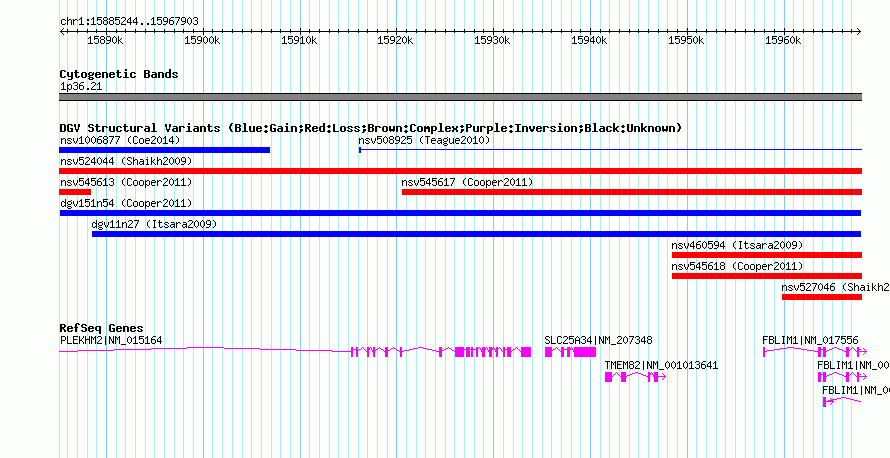This screenshot has width=890, height=458.
Task: Click the RefSeq Genes track heading
Action: pos(102,328)
